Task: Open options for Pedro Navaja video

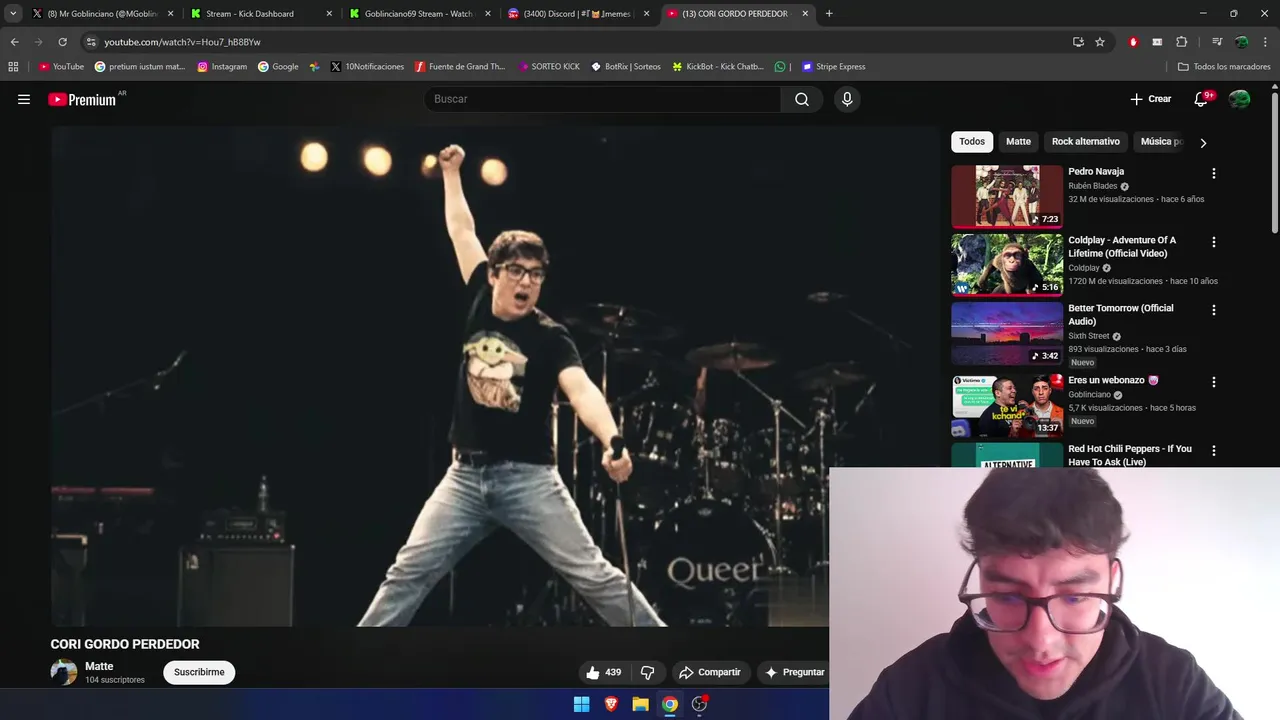Action: click(x=1214, y=173)
